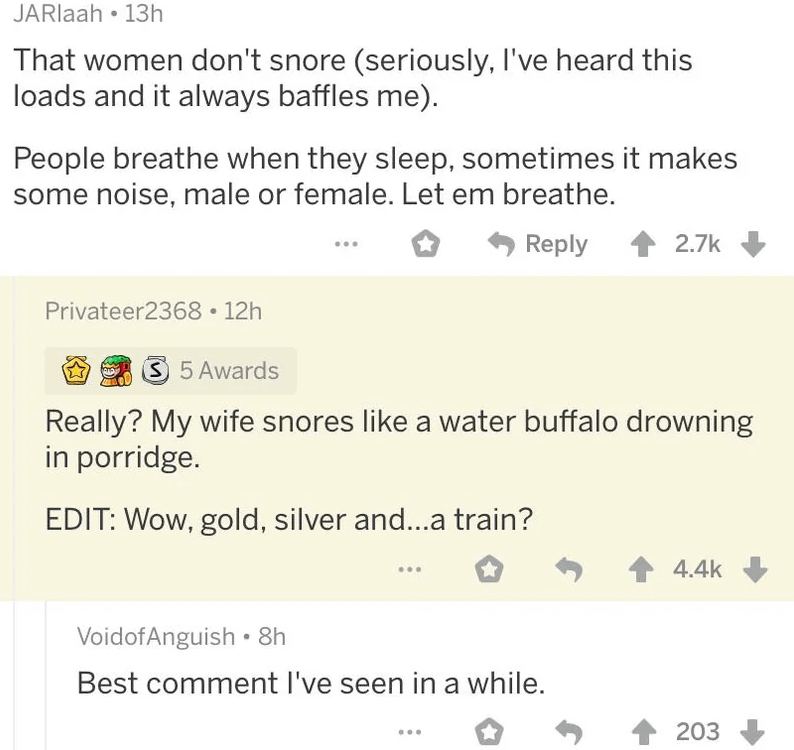The image size is (794, 750).
Task: Downvote Privateer2368's comment
Action: pos(756,569)
